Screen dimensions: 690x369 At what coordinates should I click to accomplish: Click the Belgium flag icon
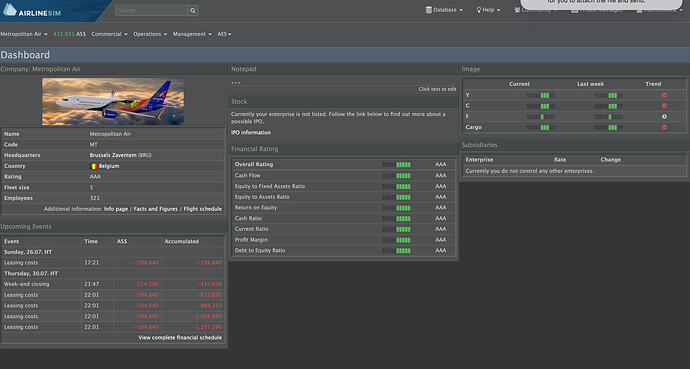(93, 166)
